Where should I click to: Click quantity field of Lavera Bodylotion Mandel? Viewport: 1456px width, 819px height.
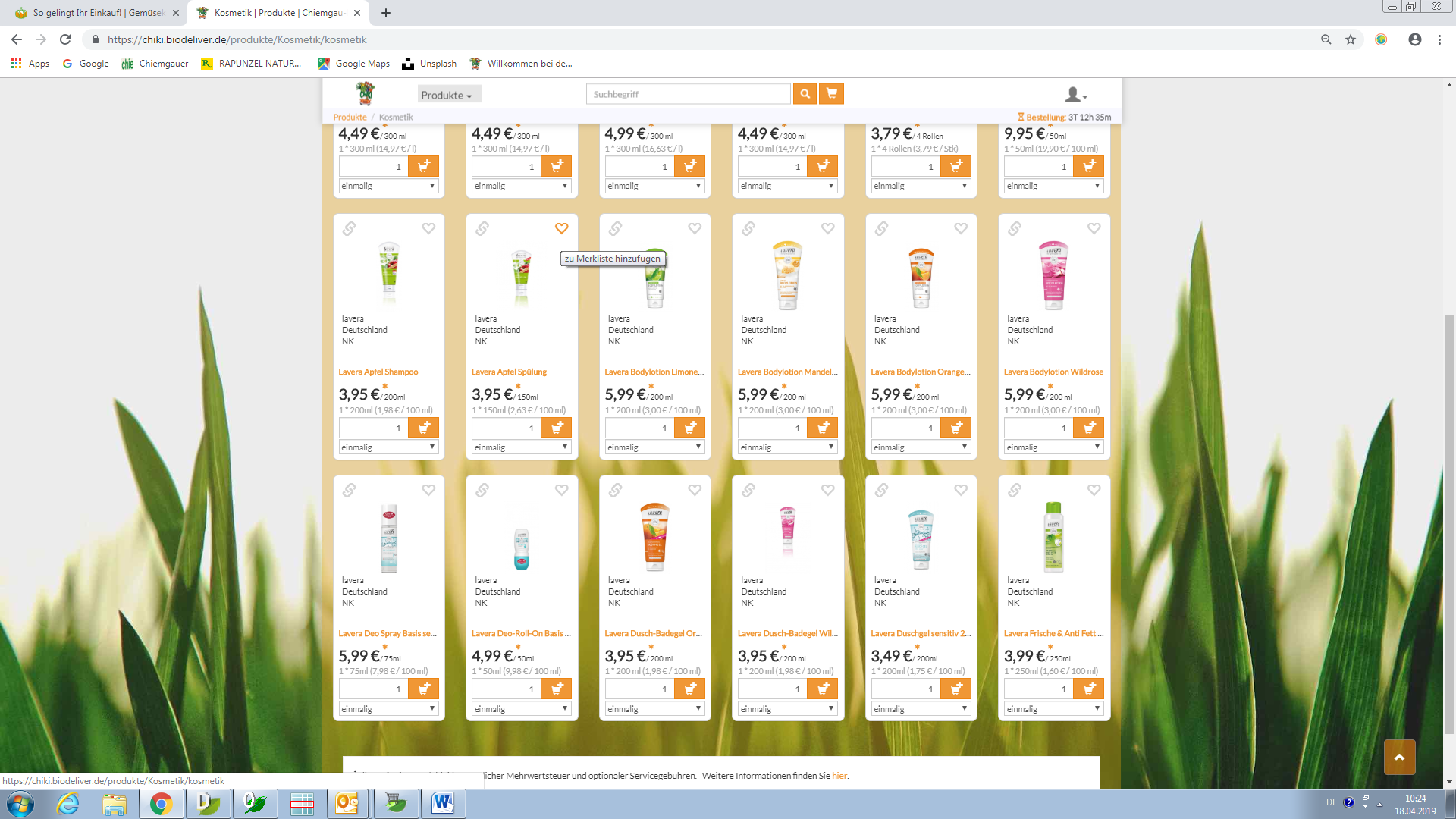(x=772, y=428)
